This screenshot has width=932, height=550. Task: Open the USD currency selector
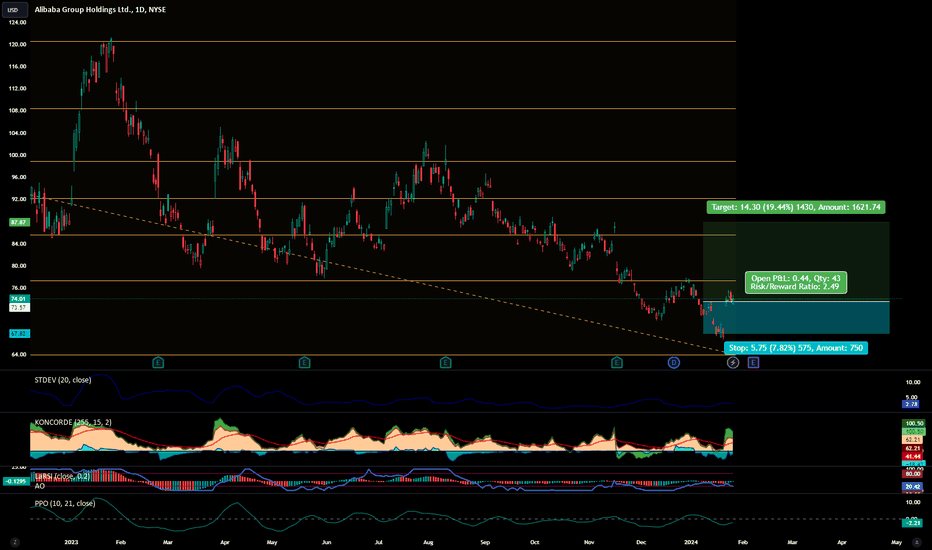(13, 10)
